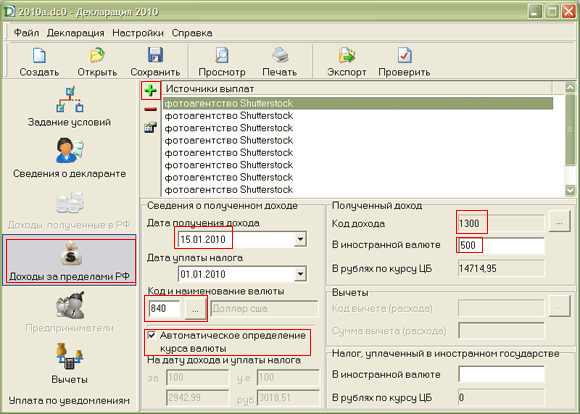580x414 pixels.
Task: Go to the Задание условий section
Action: tap(69, 107)
